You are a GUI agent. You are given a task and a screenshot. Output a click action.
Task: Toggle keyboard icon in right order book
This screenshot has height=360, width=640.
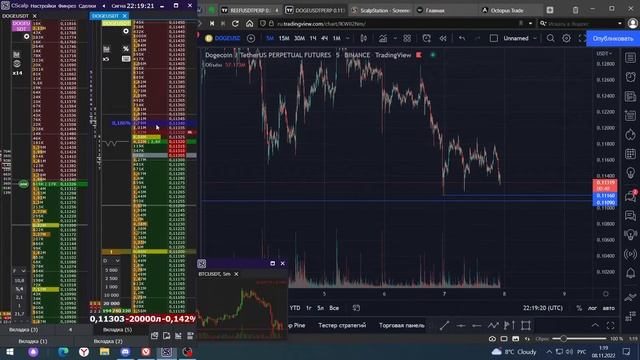point(126,59)
